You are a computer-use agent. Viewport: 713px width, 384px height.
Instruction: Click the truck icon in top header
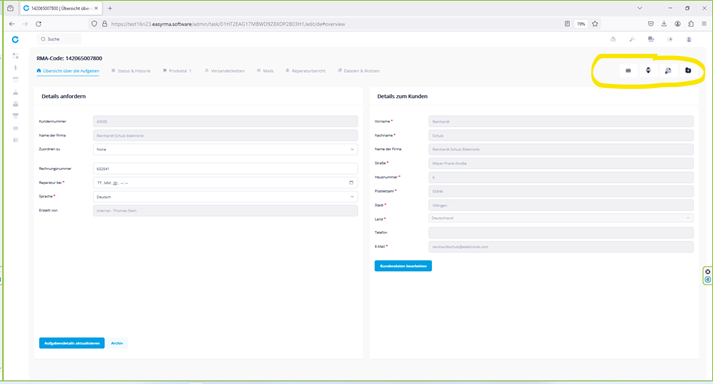click(x=651, y=39)
